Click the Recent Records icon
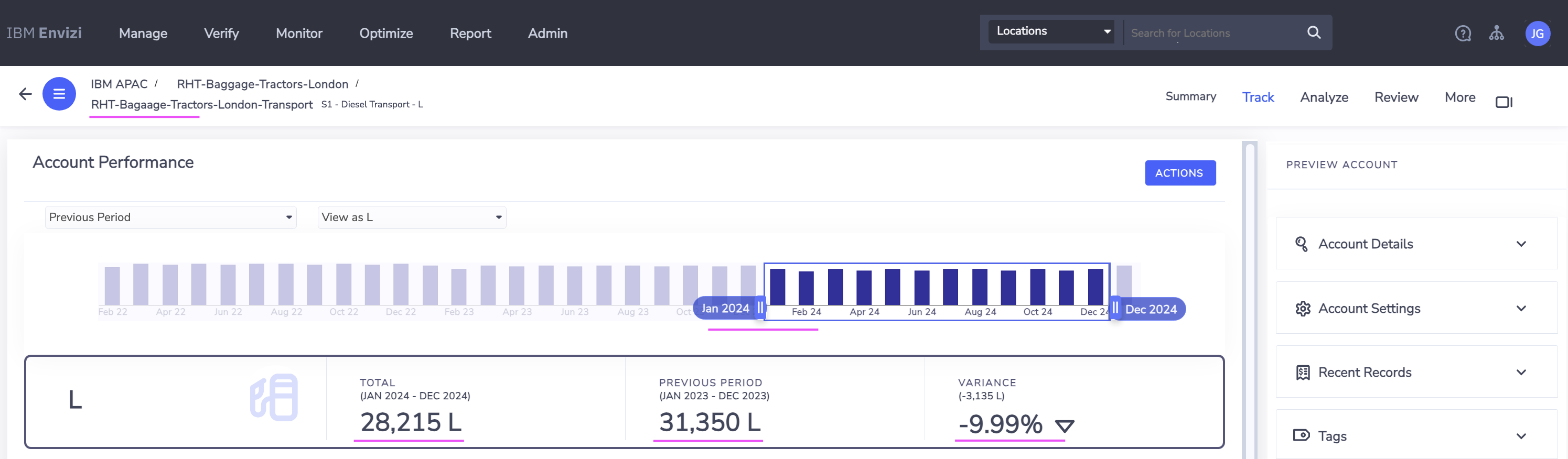This screenshot has width=1568, height=459. tap(1303, 373)
